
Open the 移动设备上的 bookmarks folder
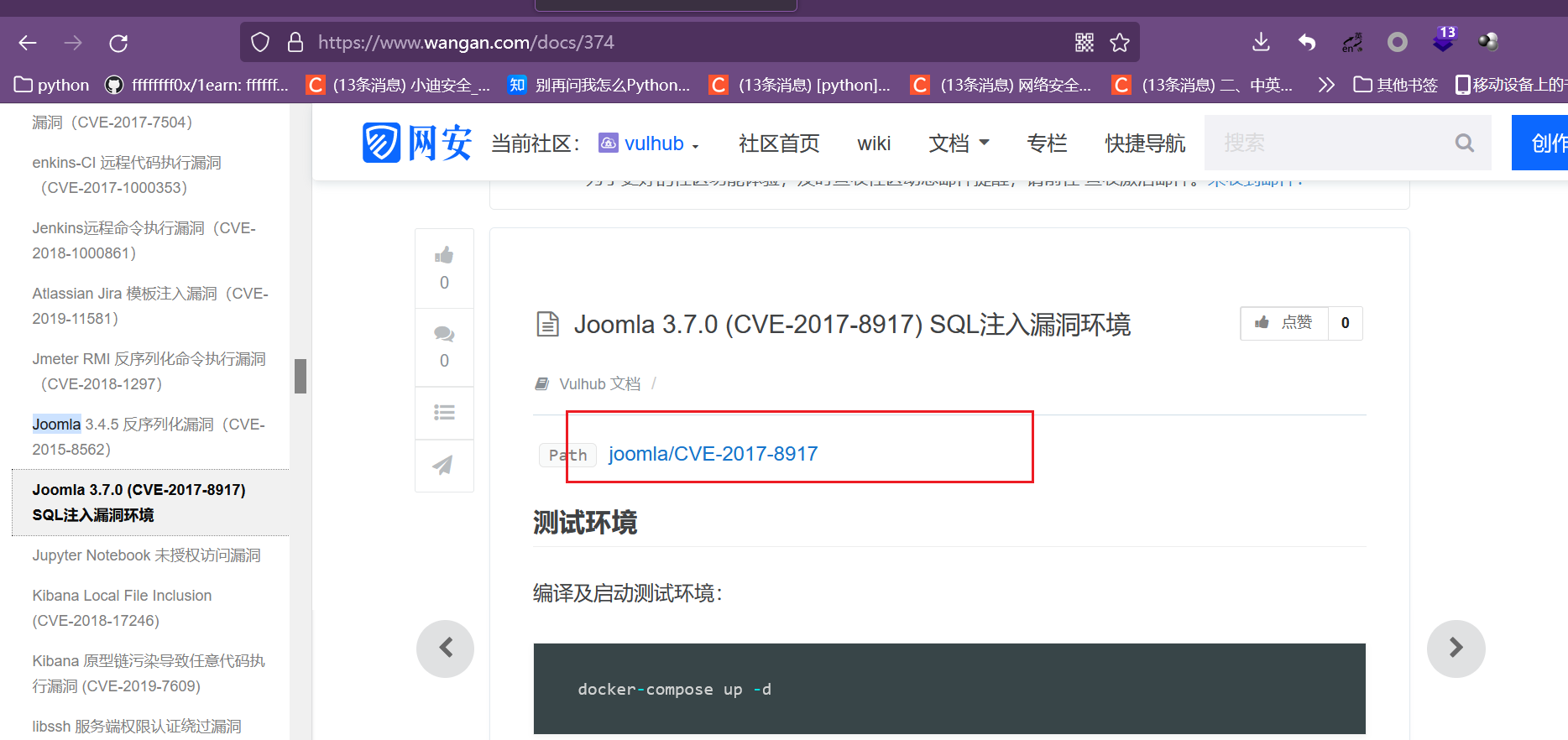1511,85
